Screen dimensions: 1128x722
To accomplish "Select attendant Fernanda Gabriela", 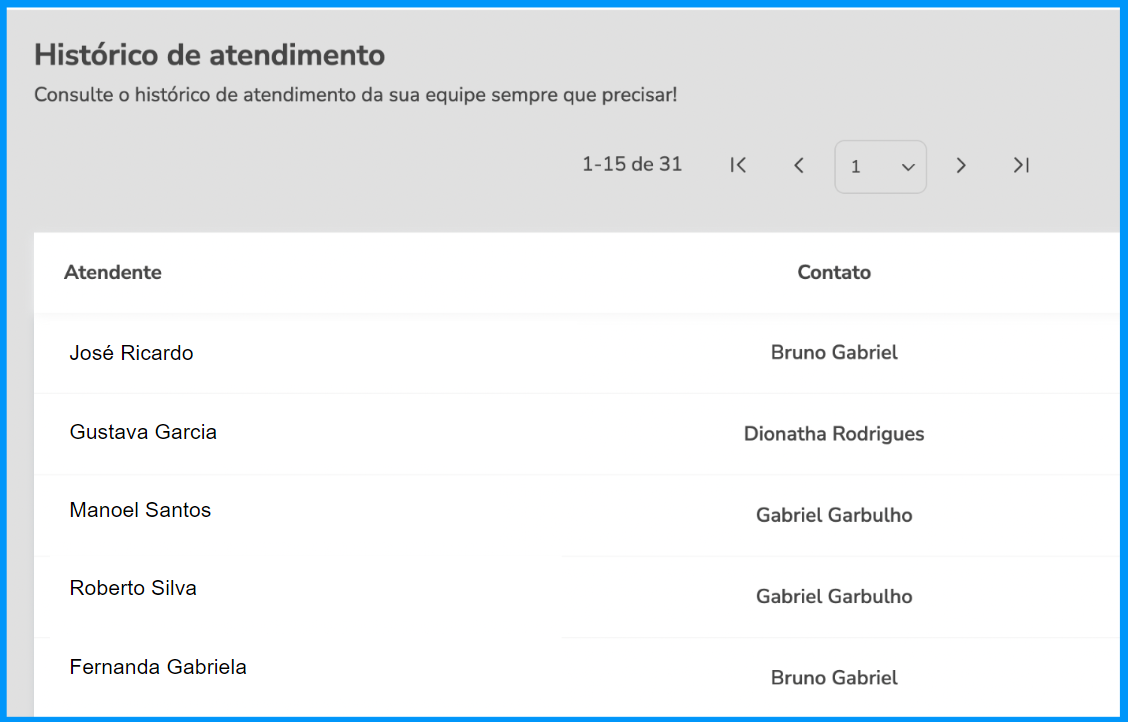I will [158, 667].
